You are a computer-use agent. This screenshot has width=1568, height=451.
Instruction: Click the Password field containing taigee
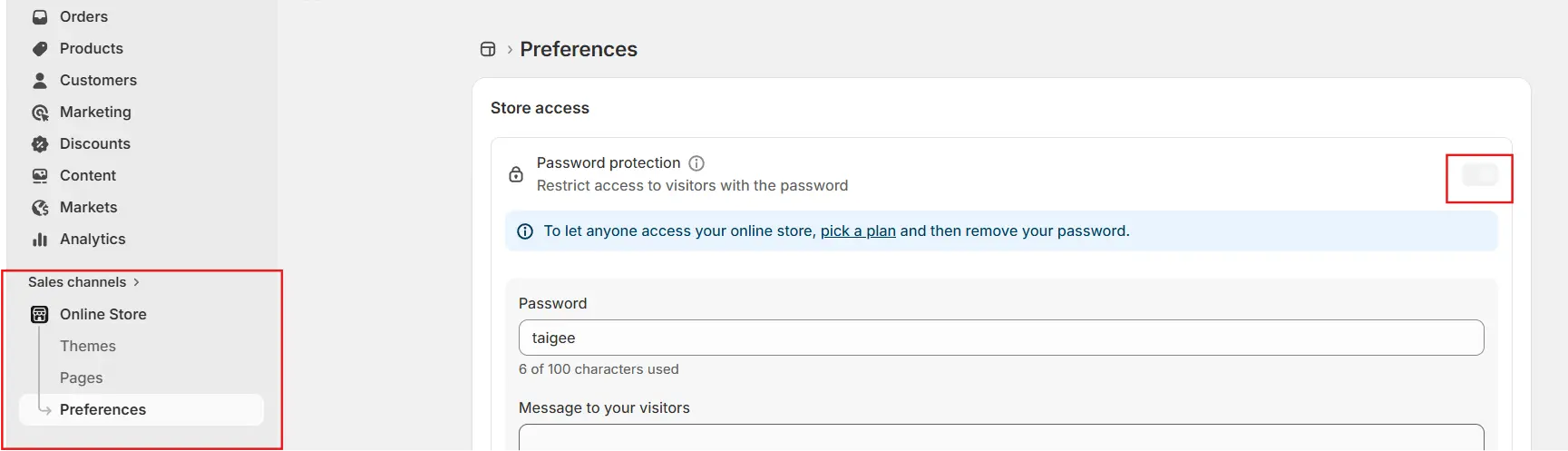pyautogui.click(x=1000, y=338)
